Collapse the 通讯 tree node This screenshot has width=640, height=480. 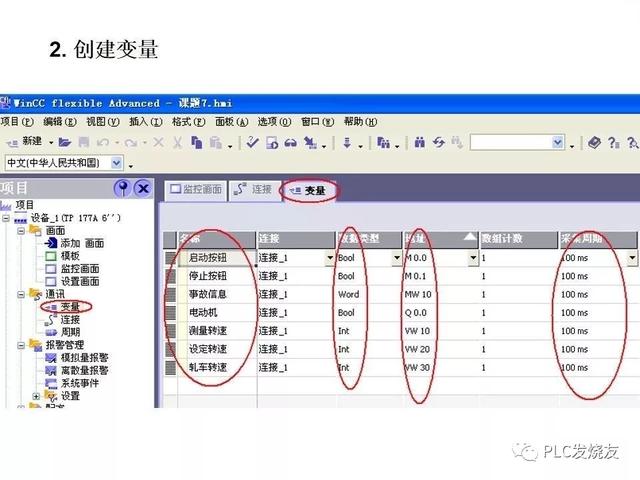[22, 294]
